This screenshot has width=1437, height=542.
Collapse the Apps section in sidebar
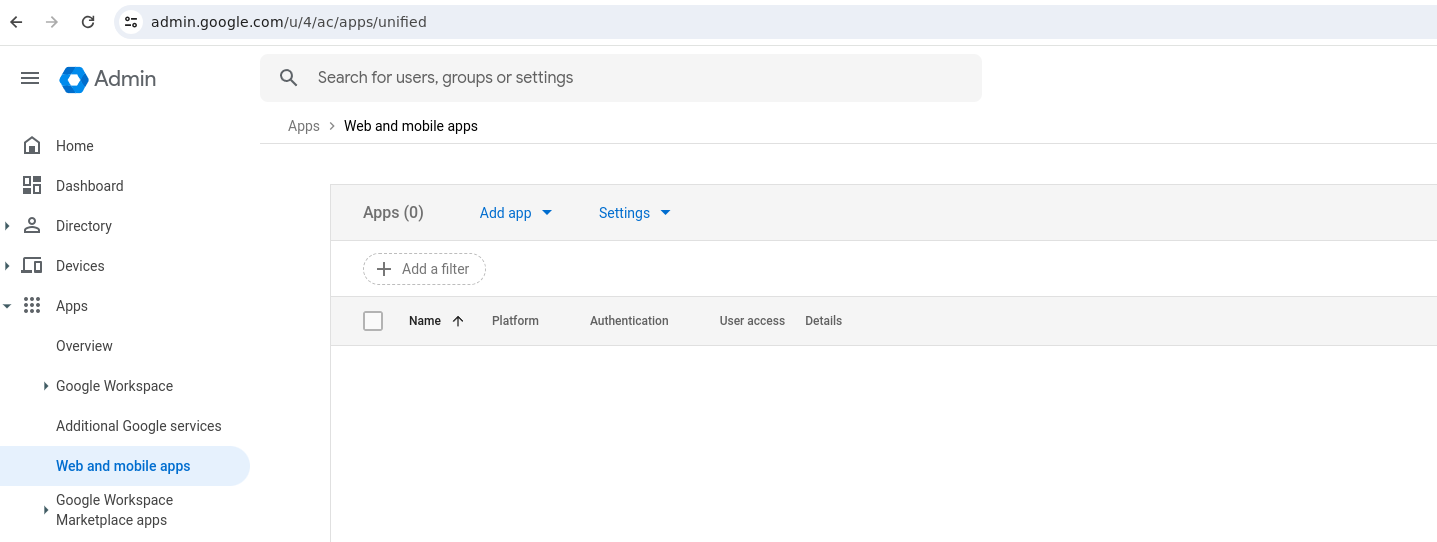(8, 306)
